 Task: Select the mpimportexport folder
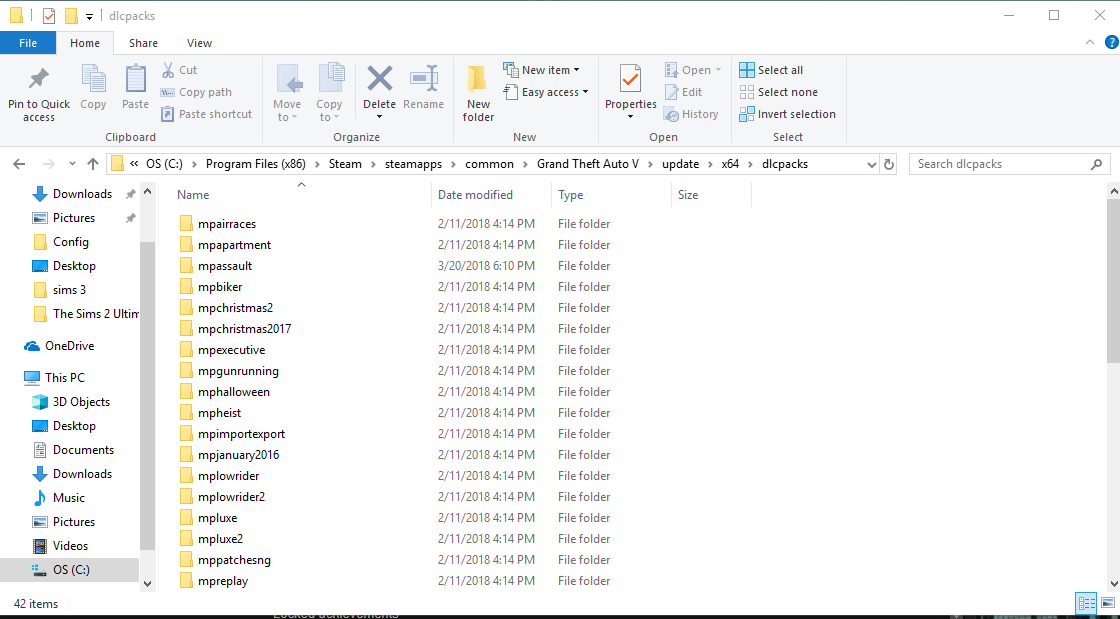click(x=241, y=434)
